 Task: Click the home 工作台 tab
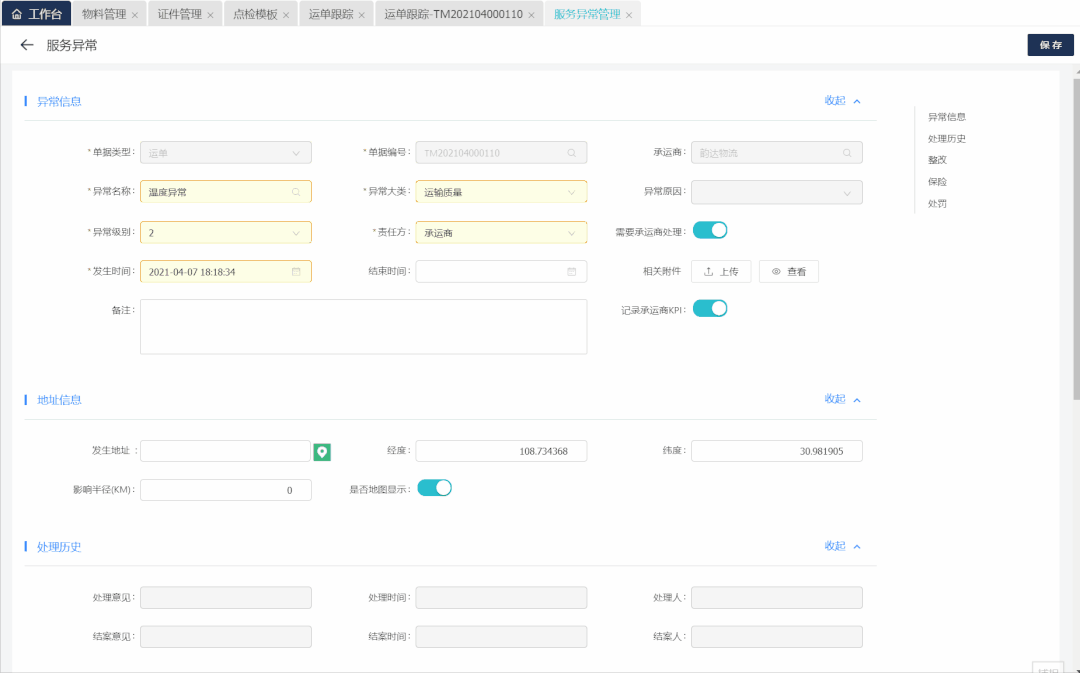tap(36, 15)
